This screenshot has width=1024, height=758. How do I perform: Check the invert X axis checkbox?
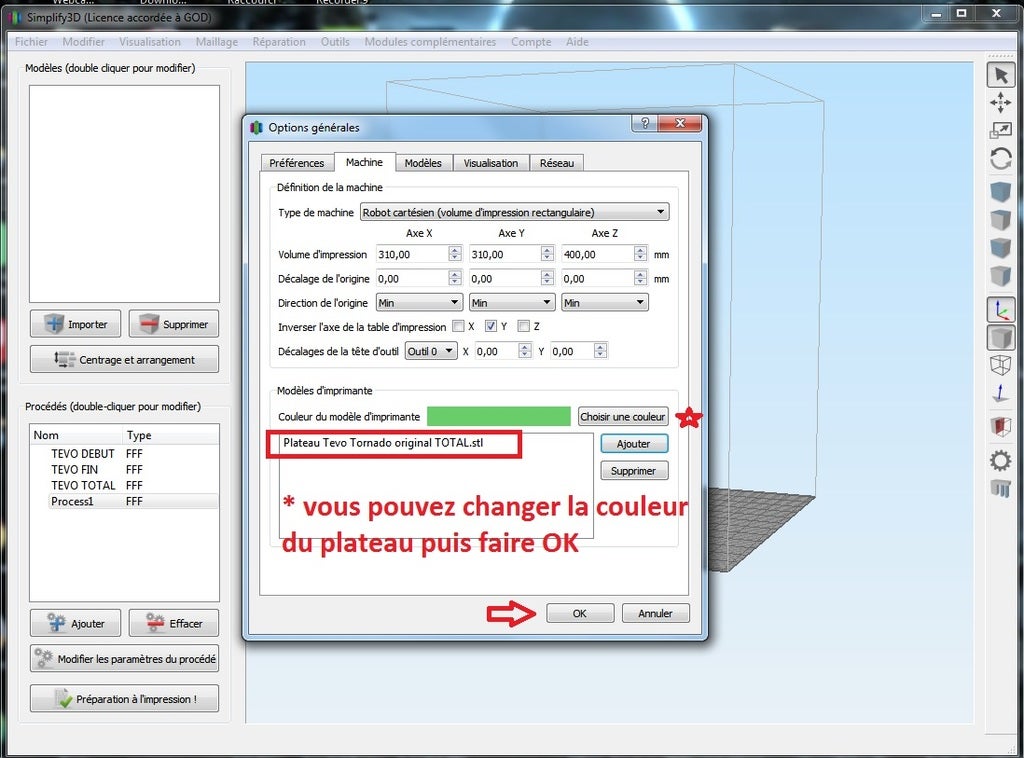point(458,326)
